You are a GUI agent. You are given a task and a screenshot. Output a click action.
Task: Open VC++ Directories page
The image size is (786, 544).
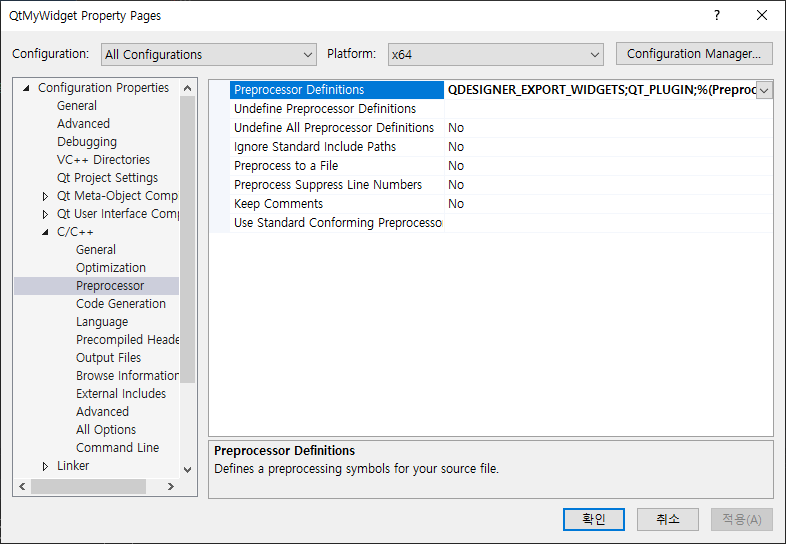point(103,160)
